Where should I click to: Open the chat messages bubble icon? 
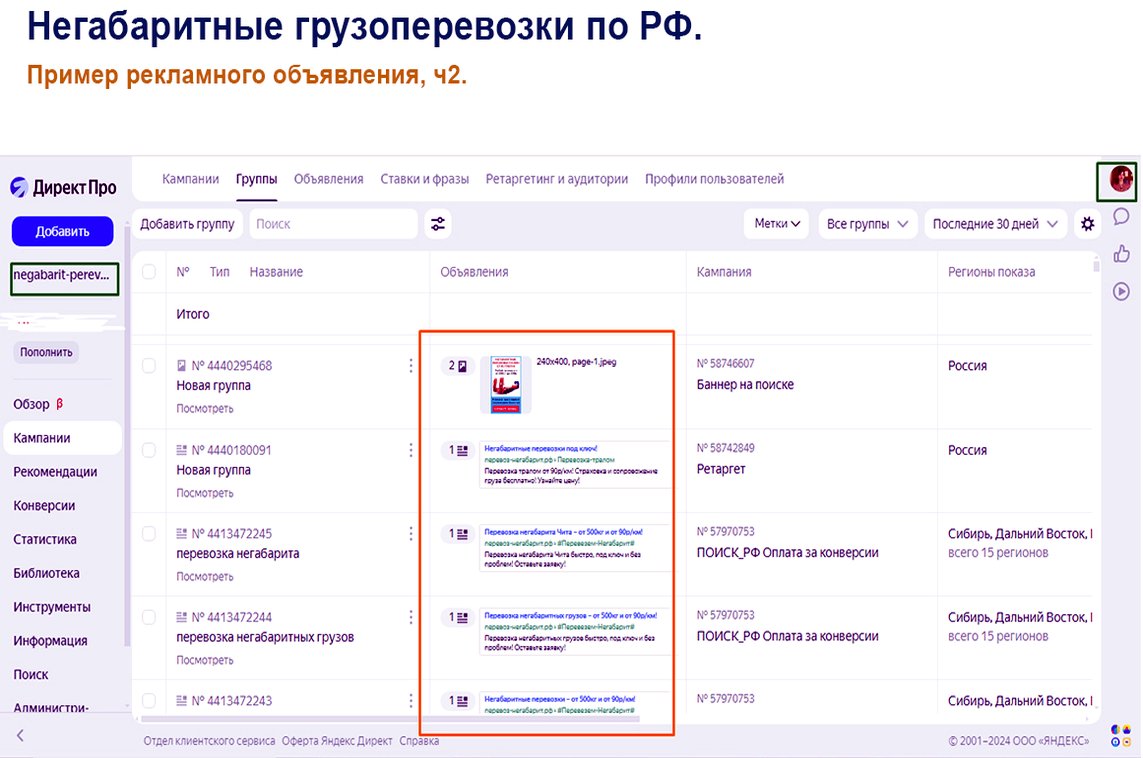click(x=1121, y=216)
